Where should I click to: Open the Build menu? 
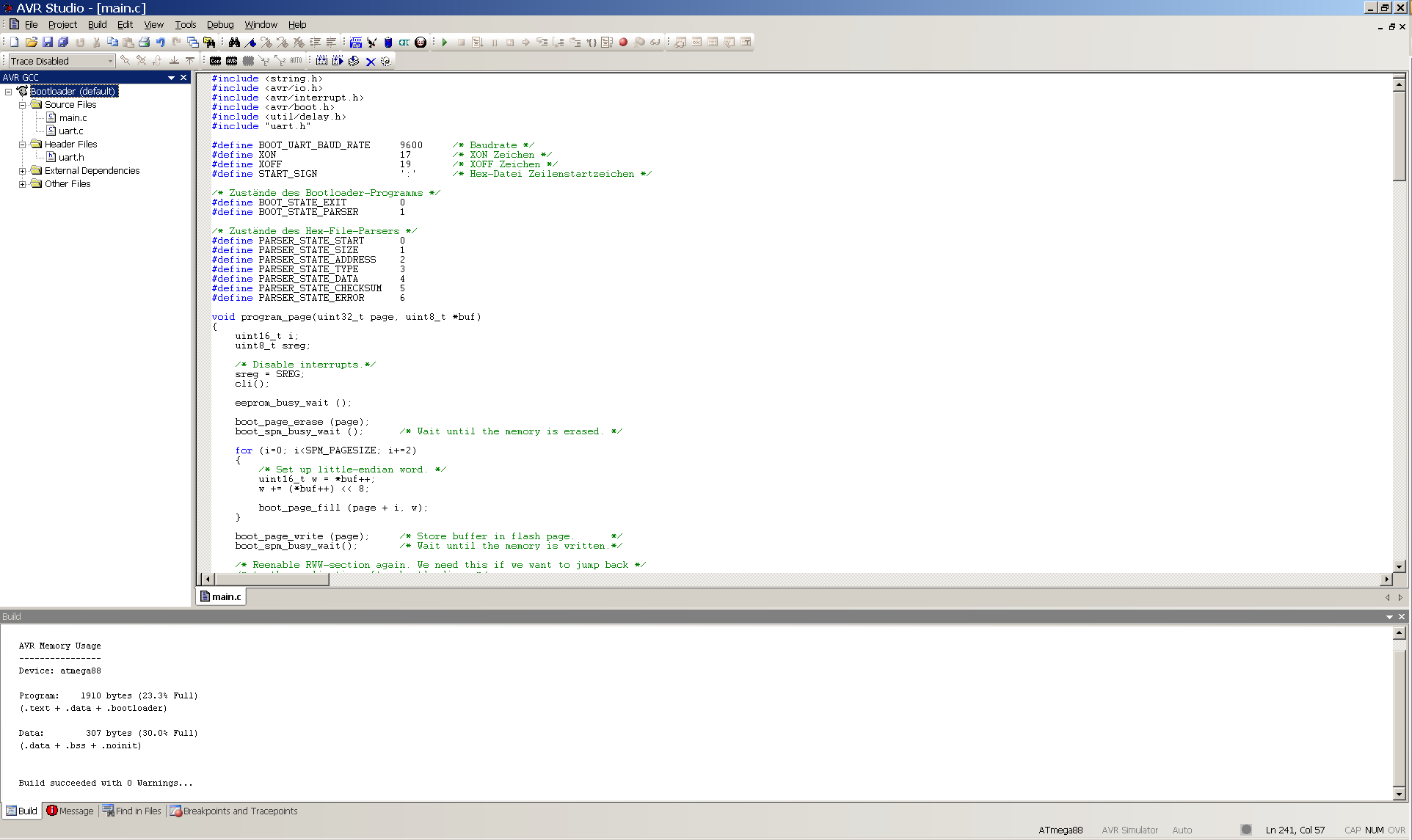(x=98, y=25)
